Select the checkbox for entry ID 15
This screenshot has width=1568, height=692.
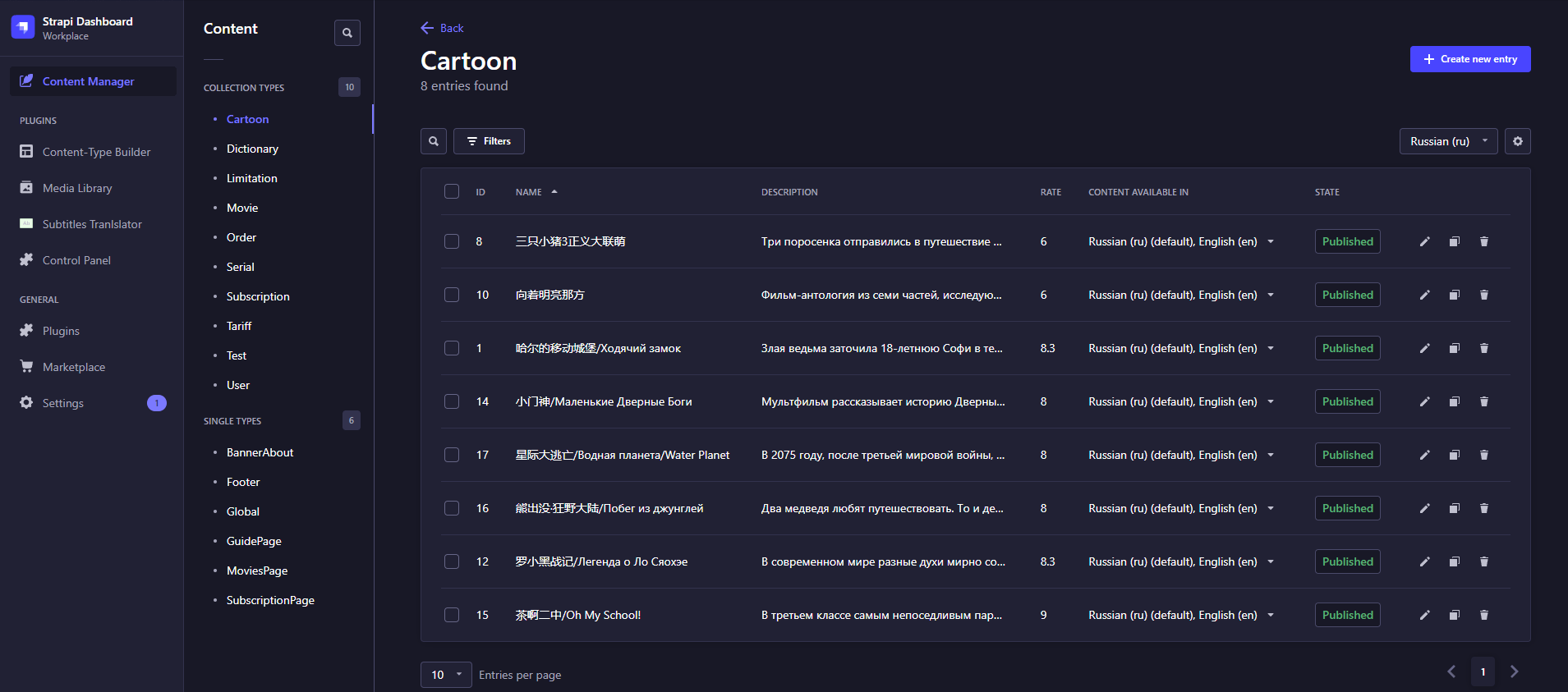coord(452,615)
